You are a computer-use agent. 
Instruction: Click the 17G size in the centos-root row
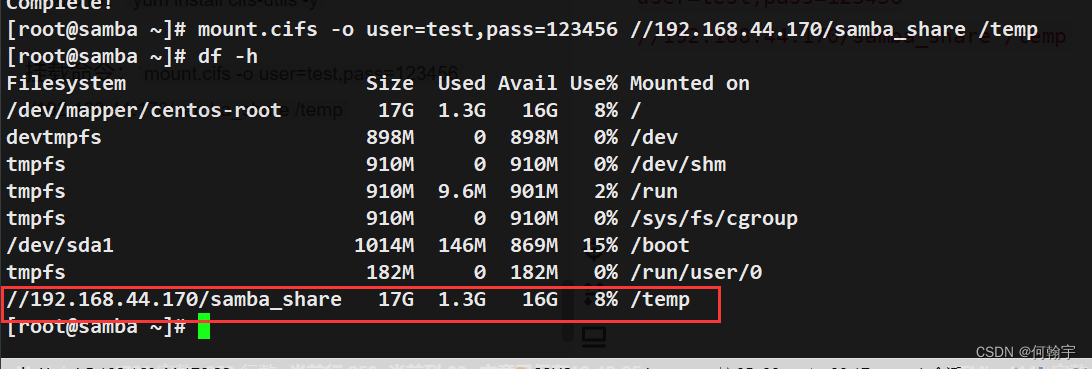[396, 110]
